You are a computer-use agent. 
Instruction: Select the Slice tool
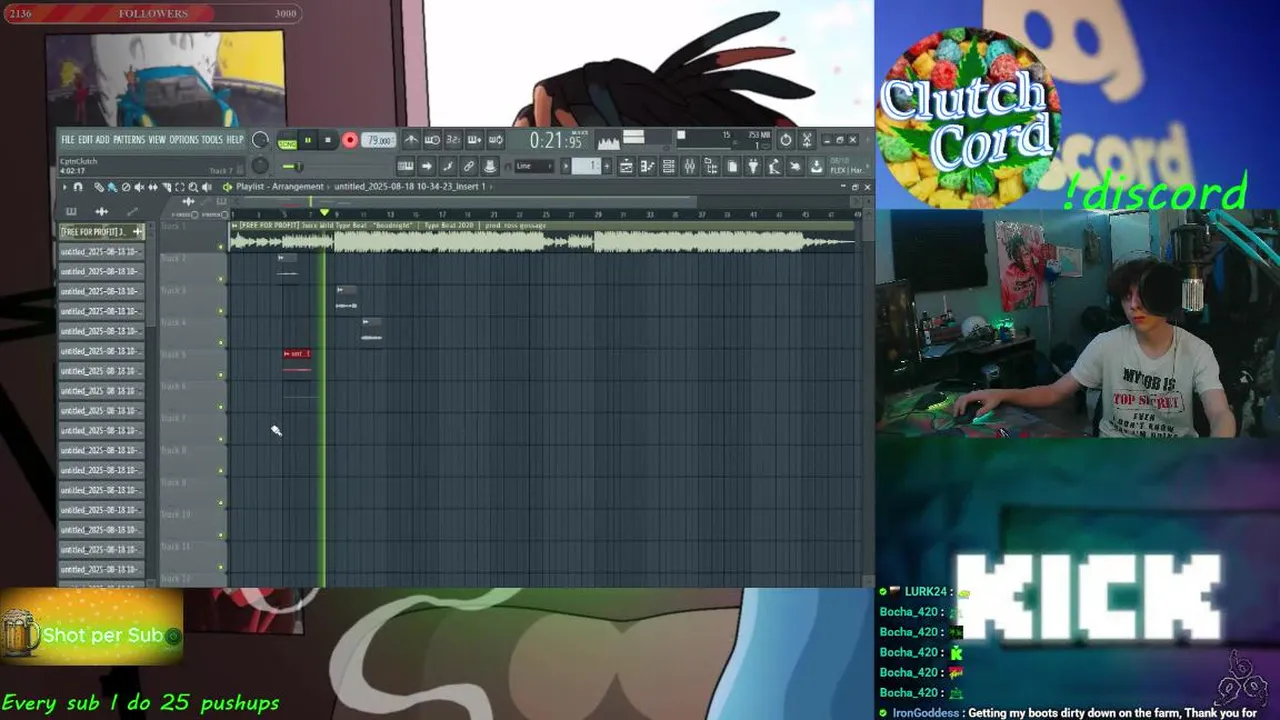pyautogui.click(x=166, y=187)
